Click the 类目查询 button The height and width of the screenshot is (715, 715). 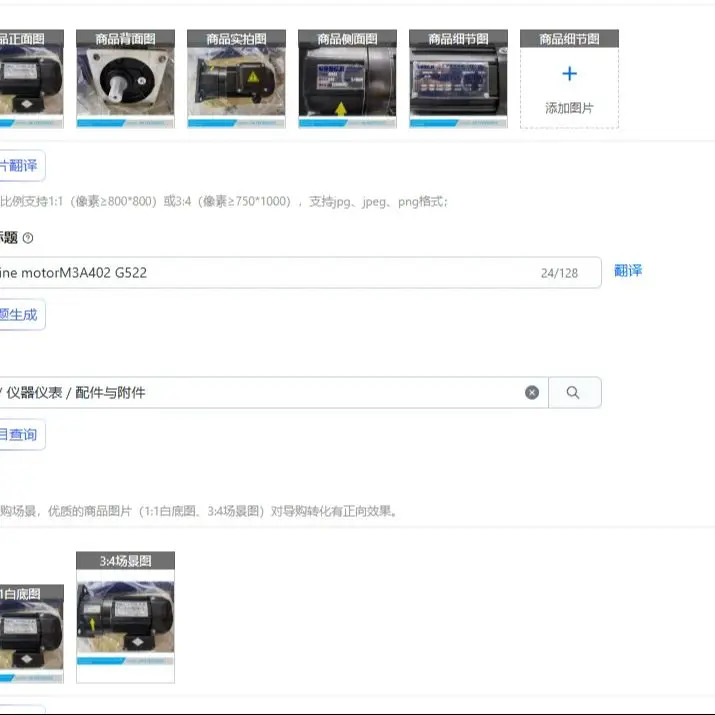pos(22,435)
